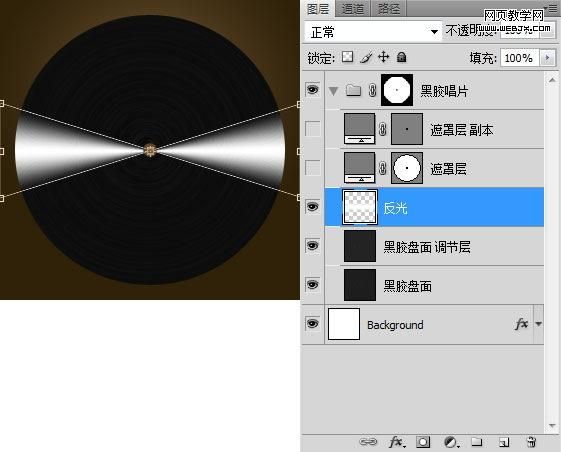This screenshot has height=452, width=561.
Task: Select 遮罩层 副本 mask thumbnail
Action: (x=407, y=129)
